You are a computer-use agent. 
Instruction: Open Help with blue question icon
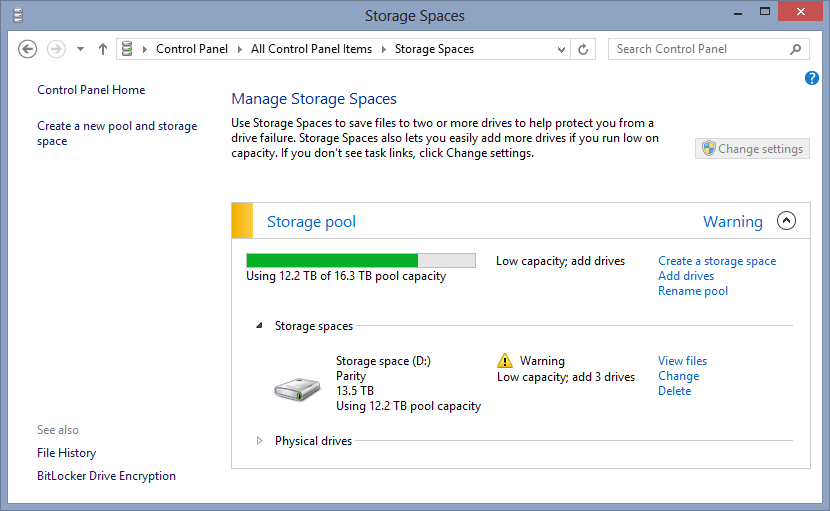pyautogui.click(x=811, y=78)
